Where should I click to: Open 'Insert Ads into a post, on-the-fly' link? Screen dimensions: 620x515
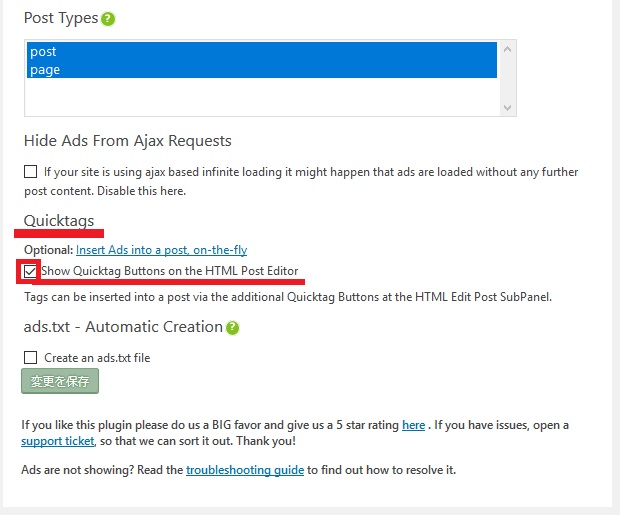point(161,250)
